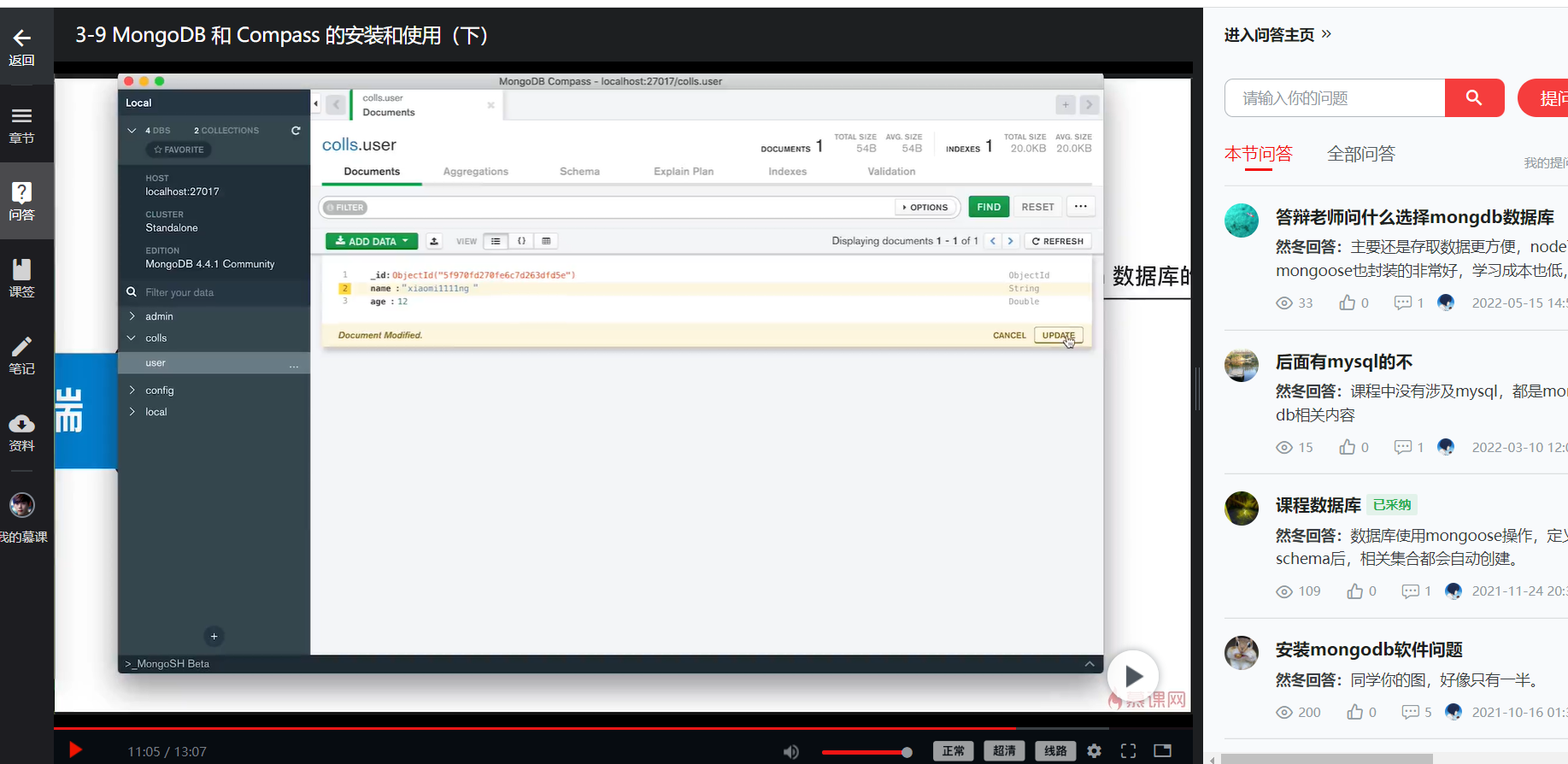This screenshot has height=764, width=1568.
Task: Open the 笔记 notes panel
Action: pos(21,356)
